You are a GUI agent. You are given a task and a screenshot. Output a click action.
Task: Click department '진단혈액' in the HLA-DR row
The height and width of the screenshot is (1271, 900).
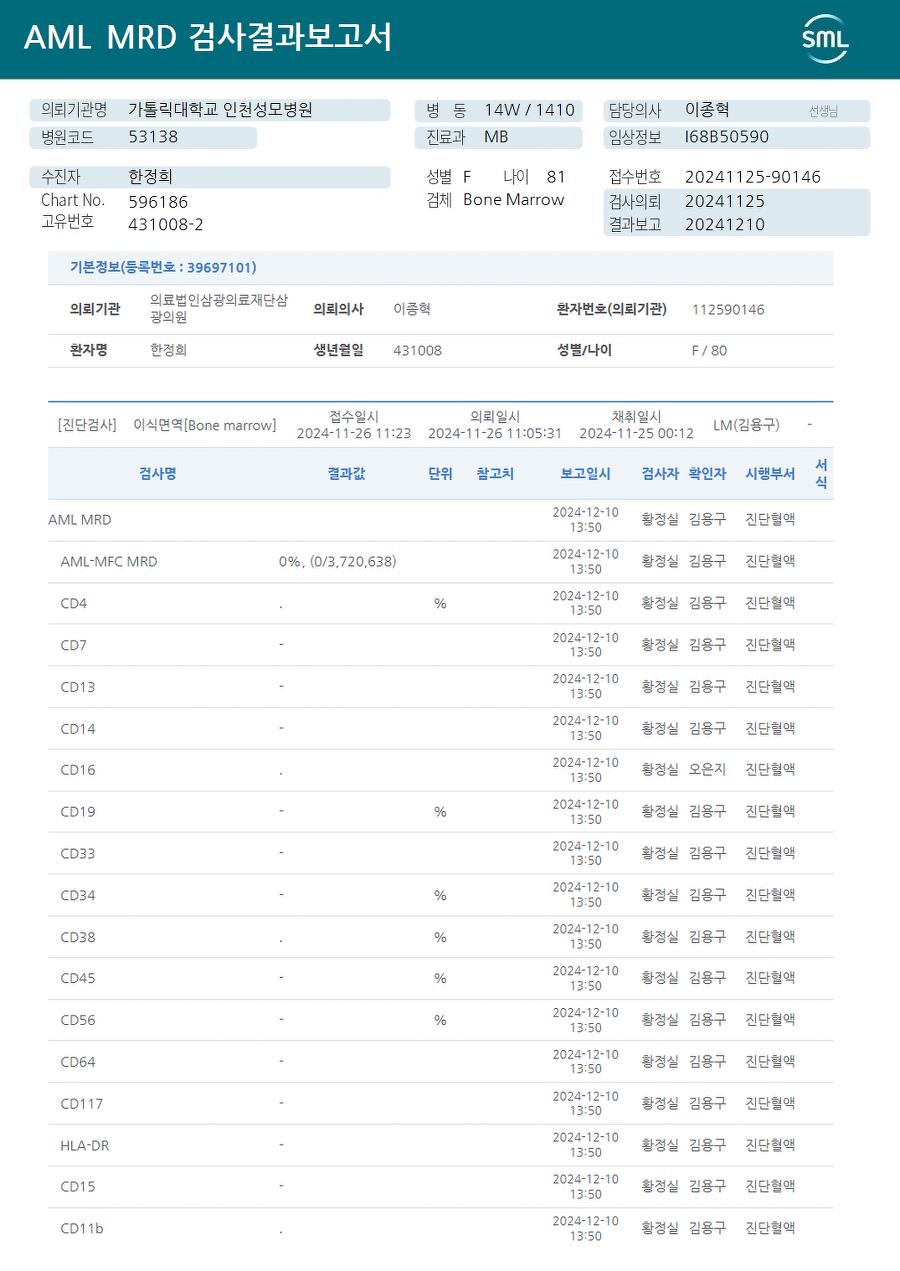(770, 1144)
